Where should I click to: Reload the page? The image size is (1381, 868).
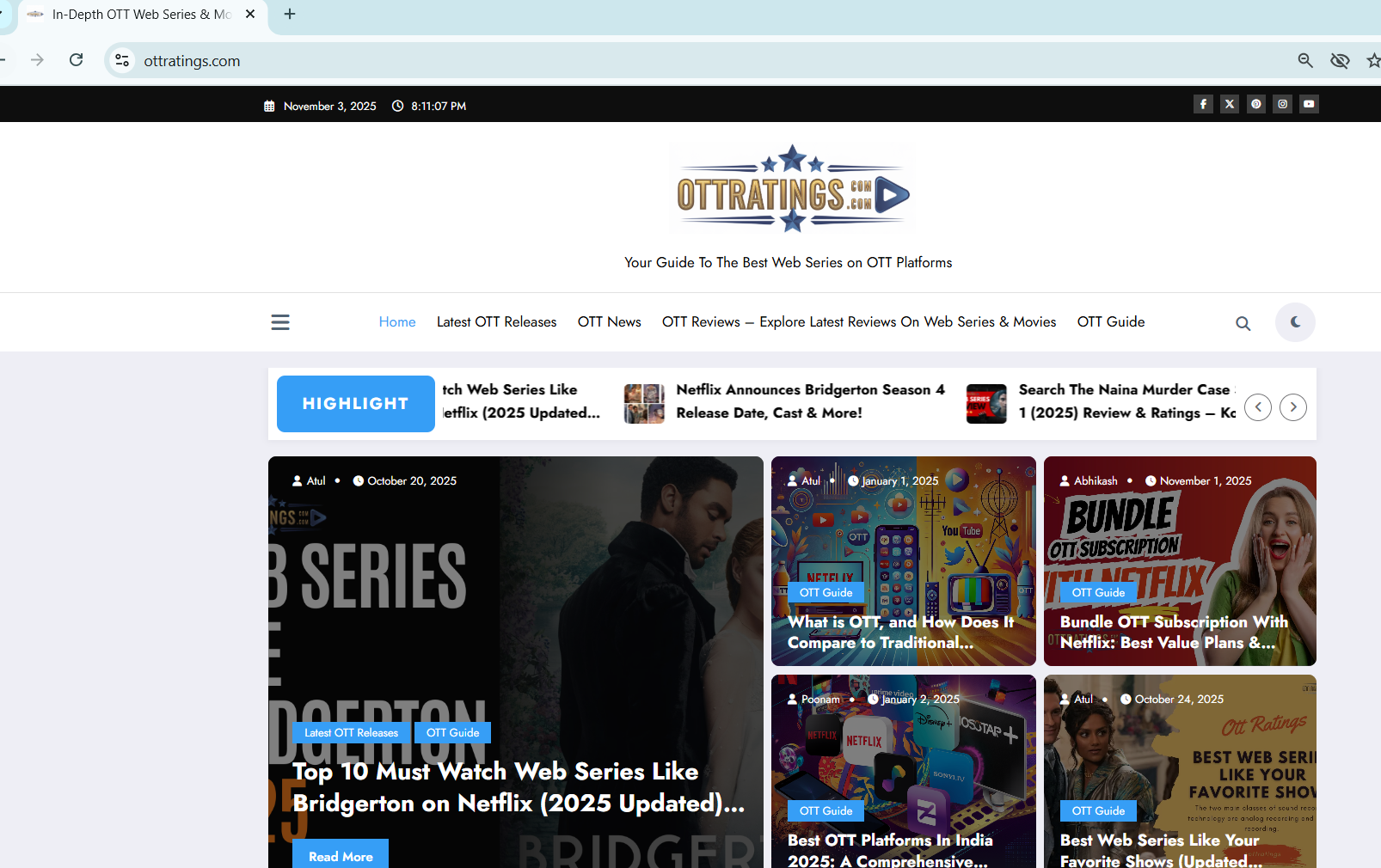(77, 60)
